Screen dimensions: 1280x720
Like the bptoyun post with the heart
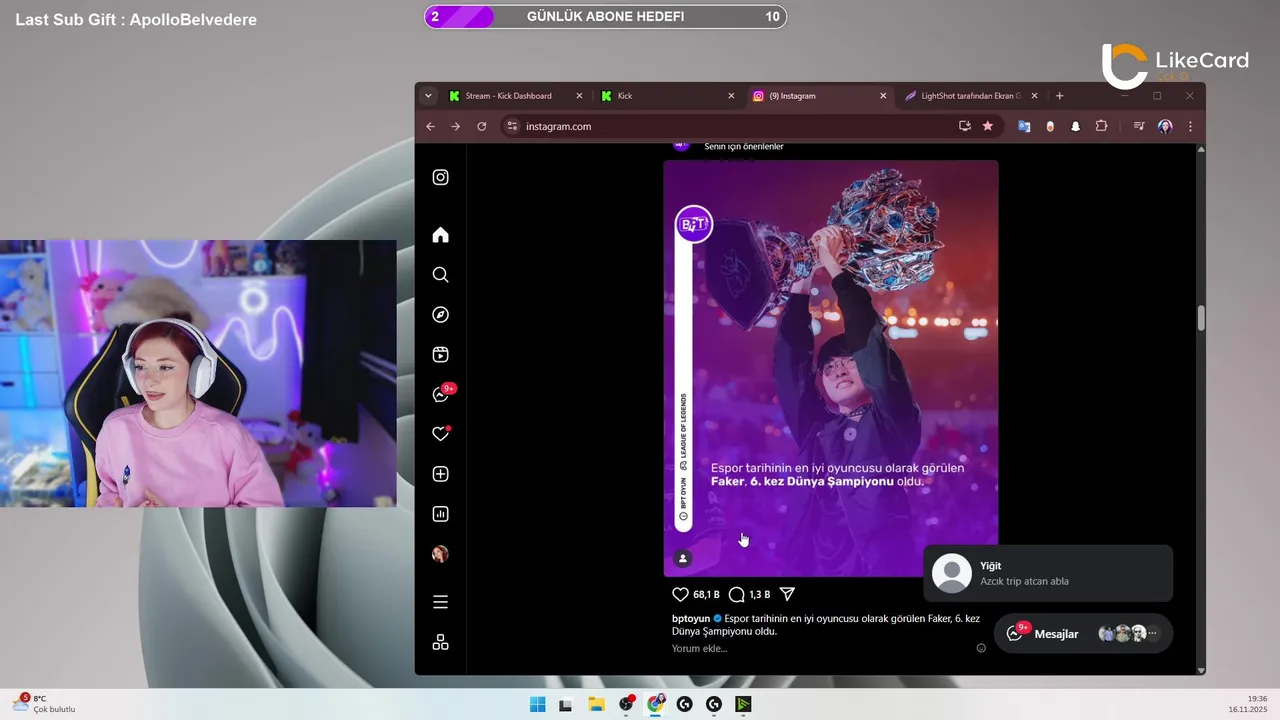(680, 594)
